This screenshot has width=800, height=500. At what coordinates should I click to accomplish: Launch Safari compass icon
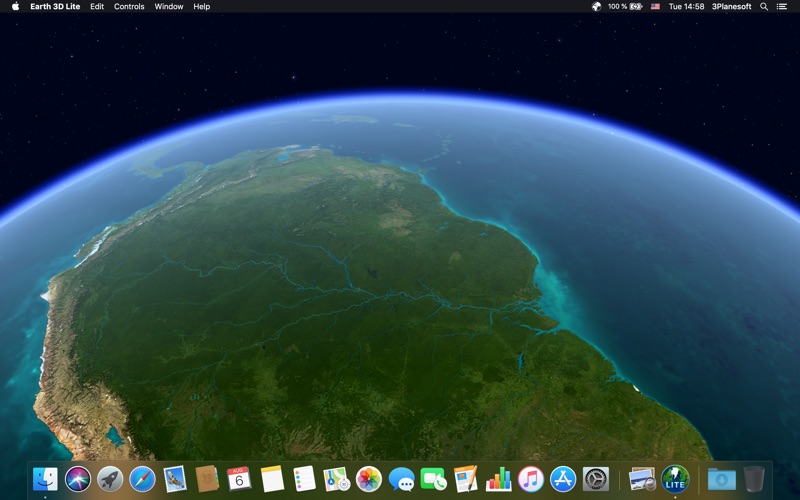[x=142, y=480]
